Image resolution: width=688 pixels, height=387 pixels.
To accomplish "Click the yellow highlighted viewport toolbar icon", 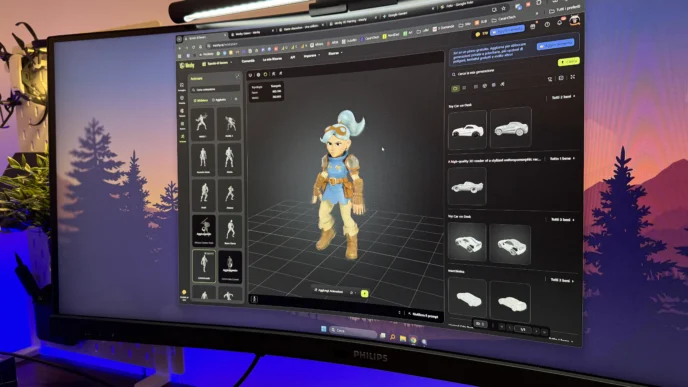I will coord(265,74).
